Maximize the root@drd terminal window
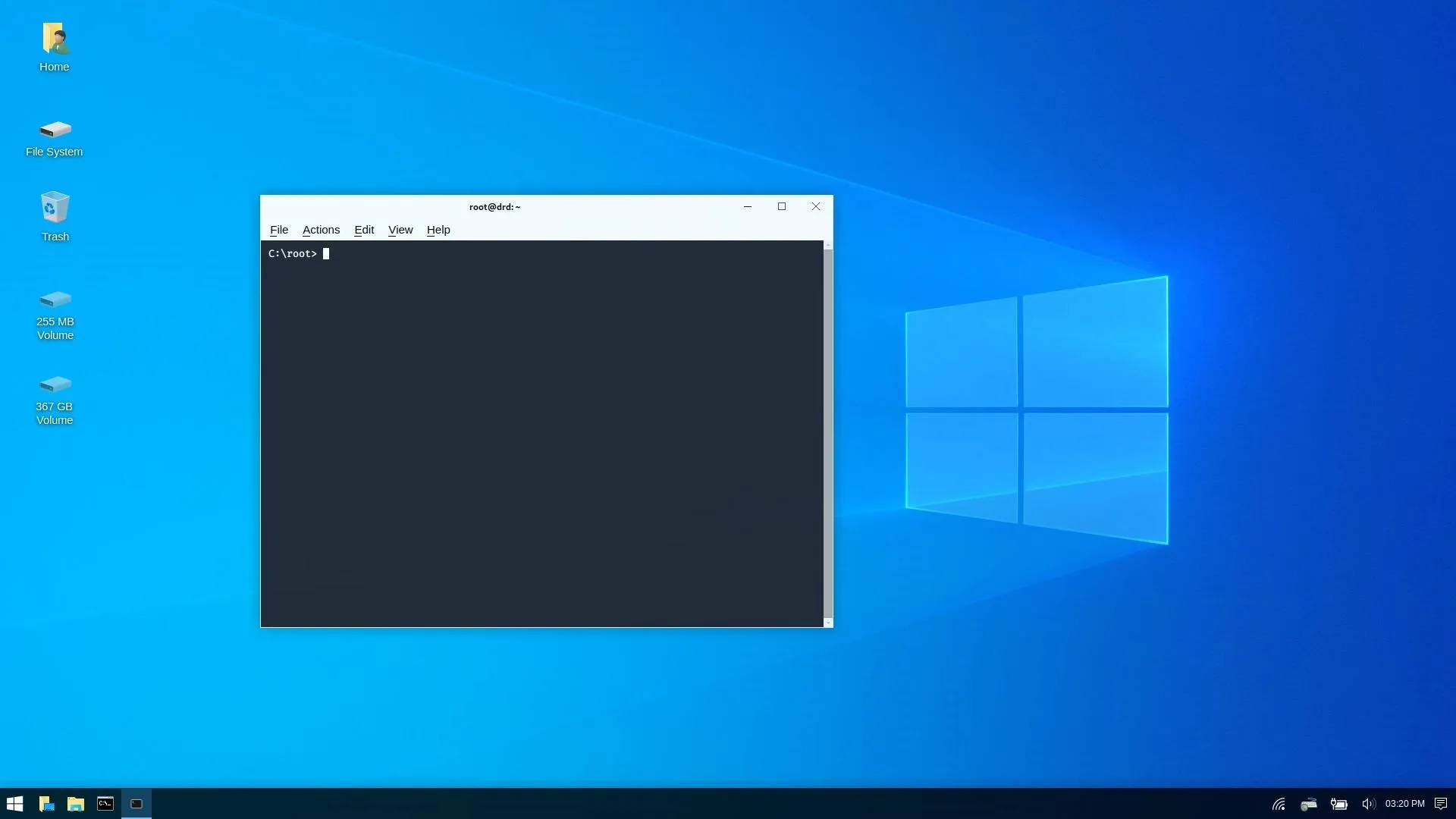 point(782,206)
